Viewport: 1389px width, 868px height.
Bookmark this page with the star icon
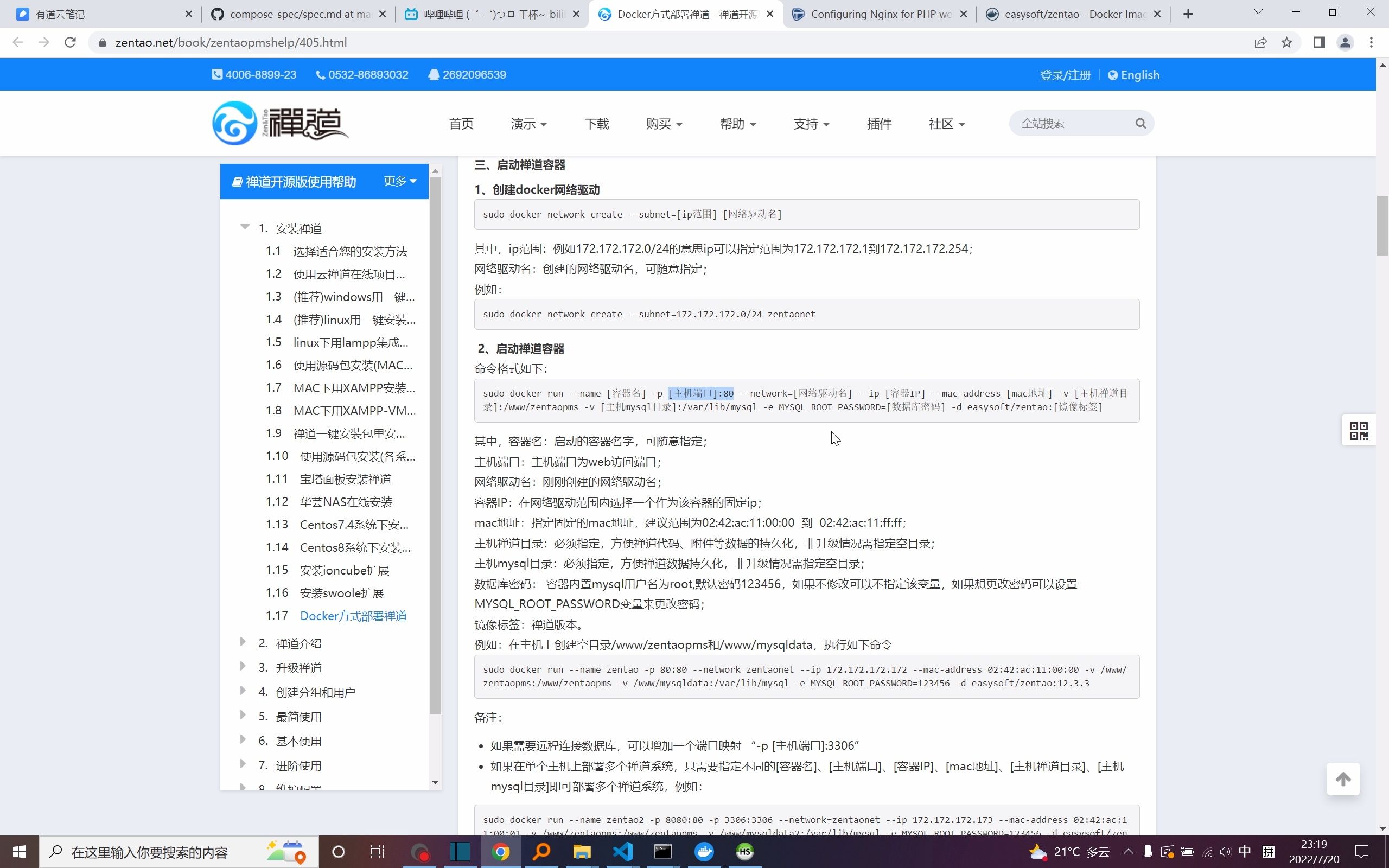click(x=1287, y=42)
